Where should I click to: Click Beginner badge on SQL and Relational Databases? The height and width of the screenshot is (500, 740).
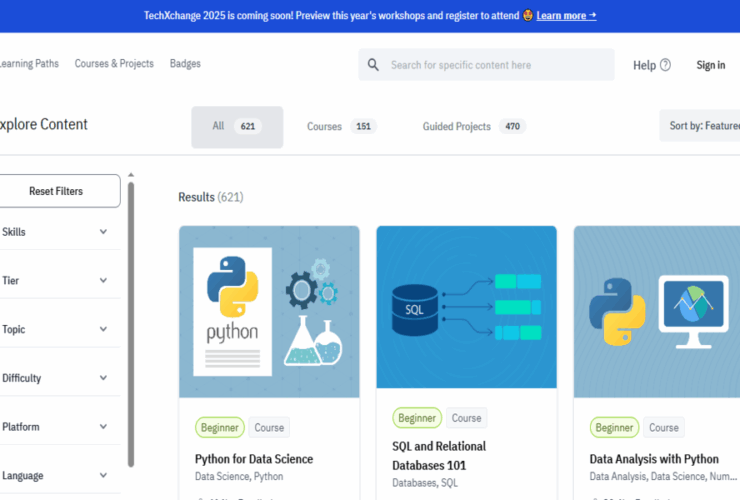coord(417,418)
